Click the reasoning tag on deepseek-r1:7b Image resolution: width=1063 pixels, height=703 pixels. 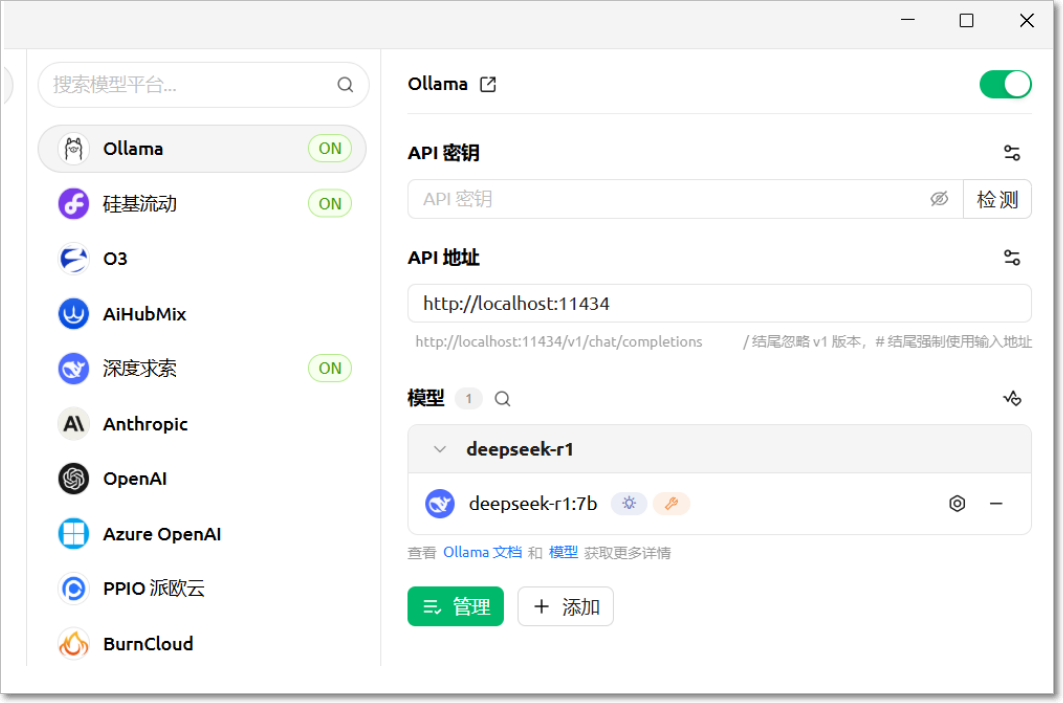(629, 504)
